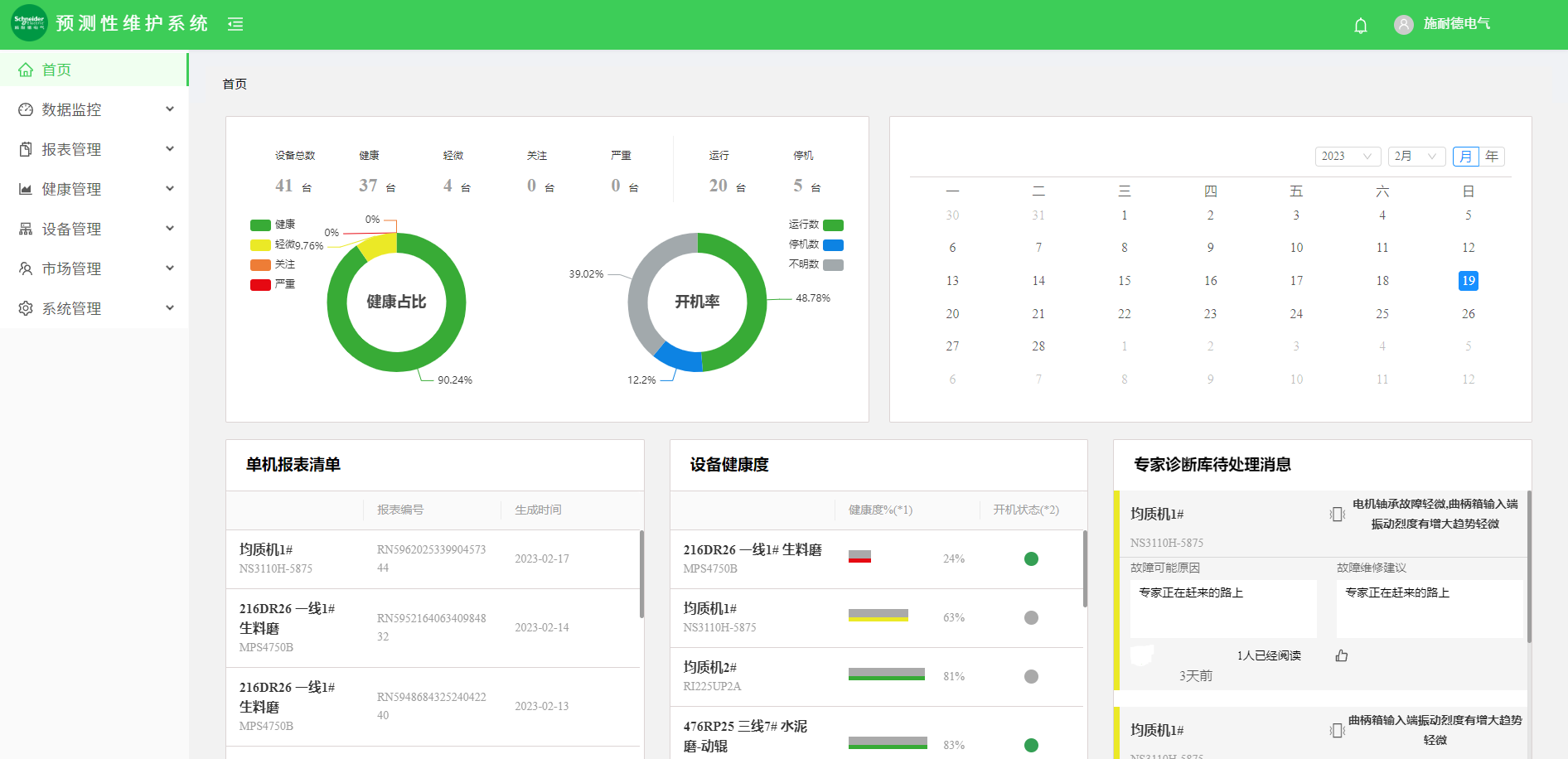Click the blue 停机数 legend swatch
The height and width of the screenshot is (759, 1568).
(833, 245)
